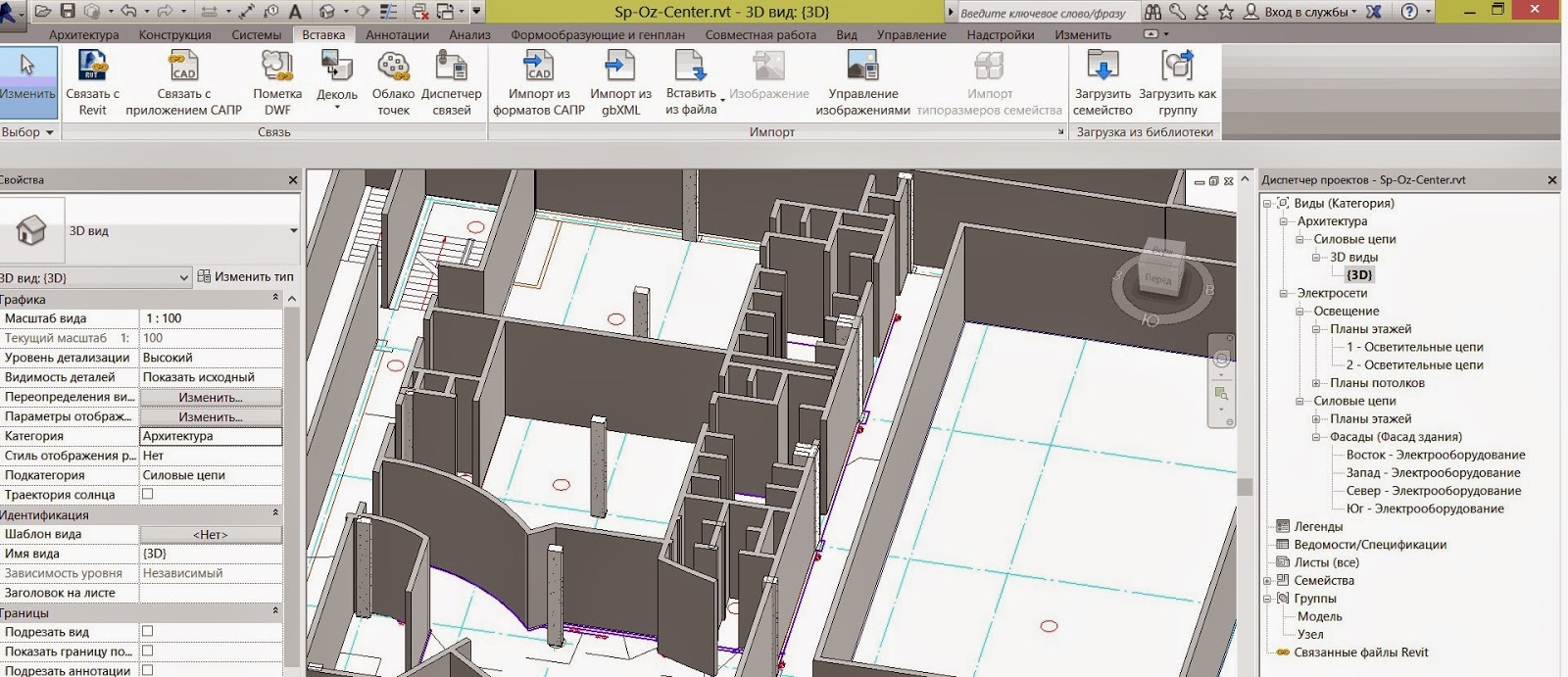Open Вход в службы dropdown

tap(1310, 12)
